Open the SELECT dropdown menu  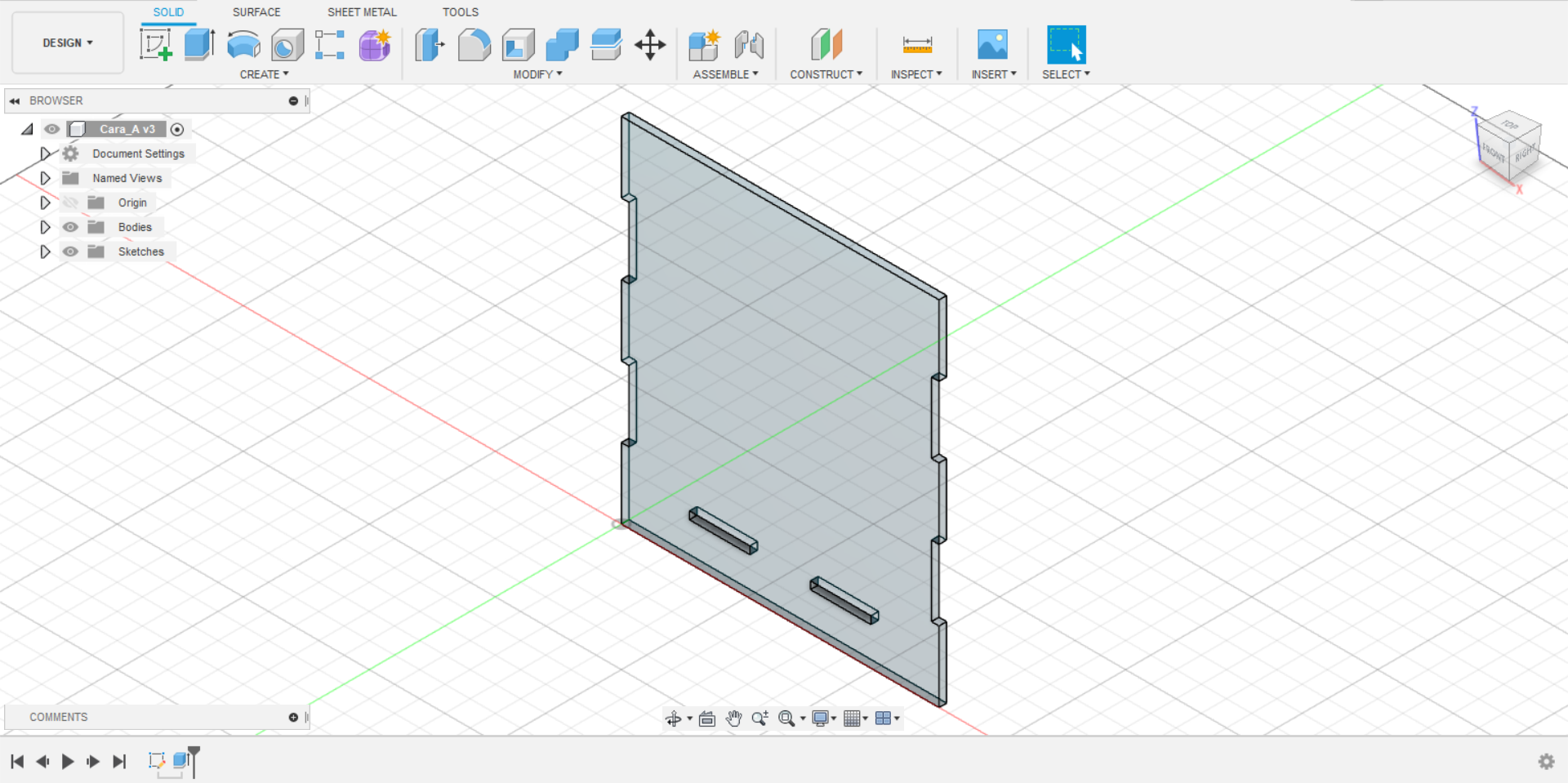(x=1066, y=74)
